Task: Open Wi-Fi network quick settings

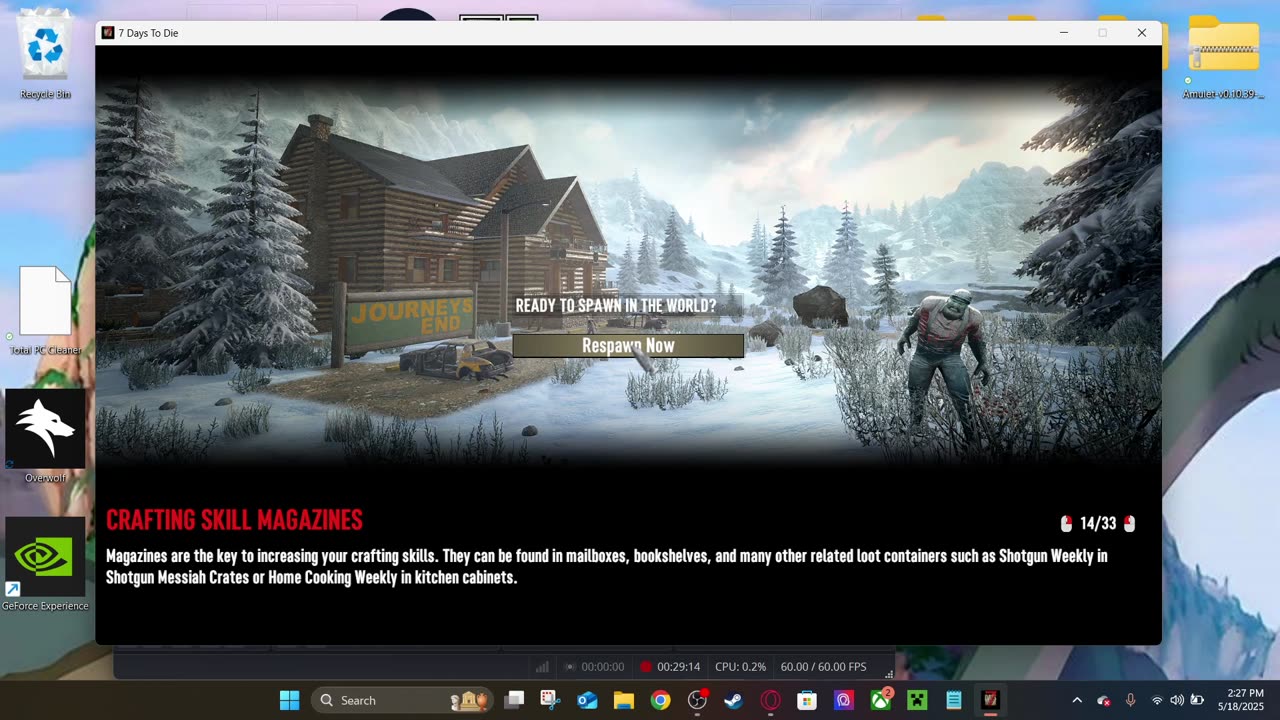Action: (x=1157, y=700)
